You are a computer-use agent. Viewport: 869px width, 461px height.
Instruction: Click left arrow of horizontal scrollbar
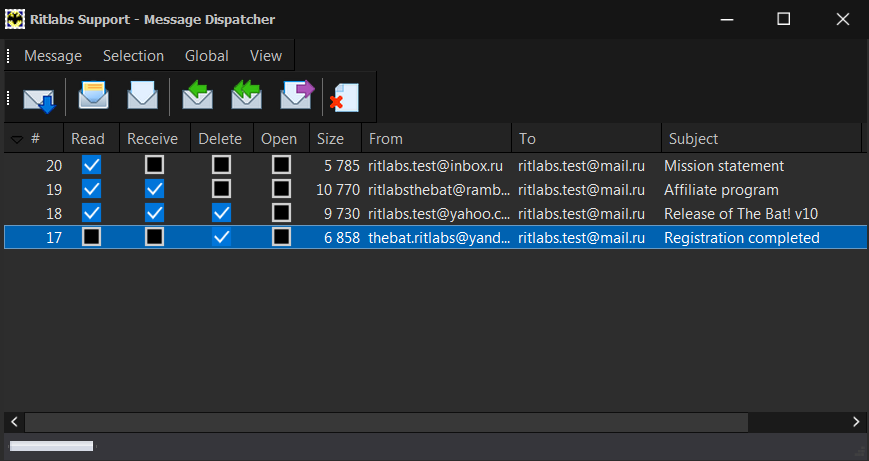[x=14, y=422]
